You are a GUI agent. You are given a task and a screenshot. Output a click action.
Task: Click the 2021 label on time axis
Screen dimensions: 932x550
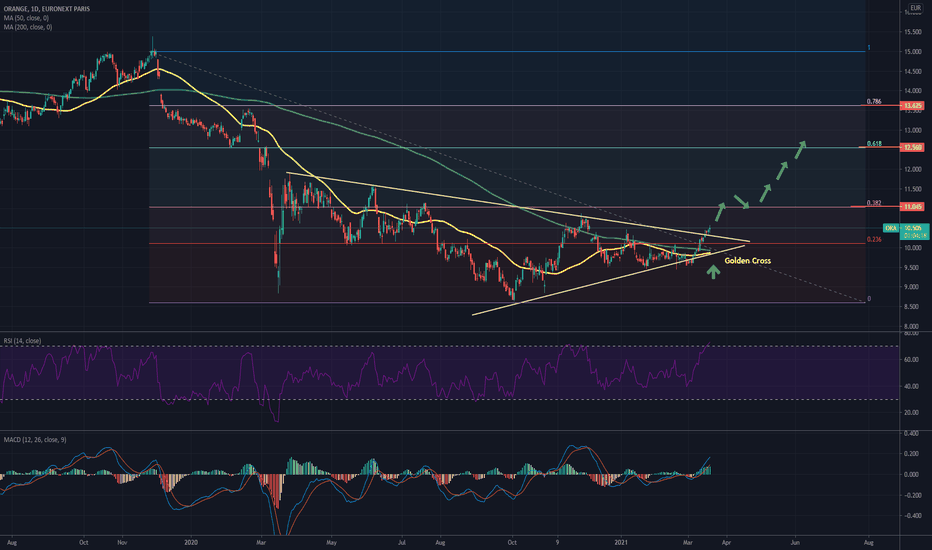click(x=621, y=542)
